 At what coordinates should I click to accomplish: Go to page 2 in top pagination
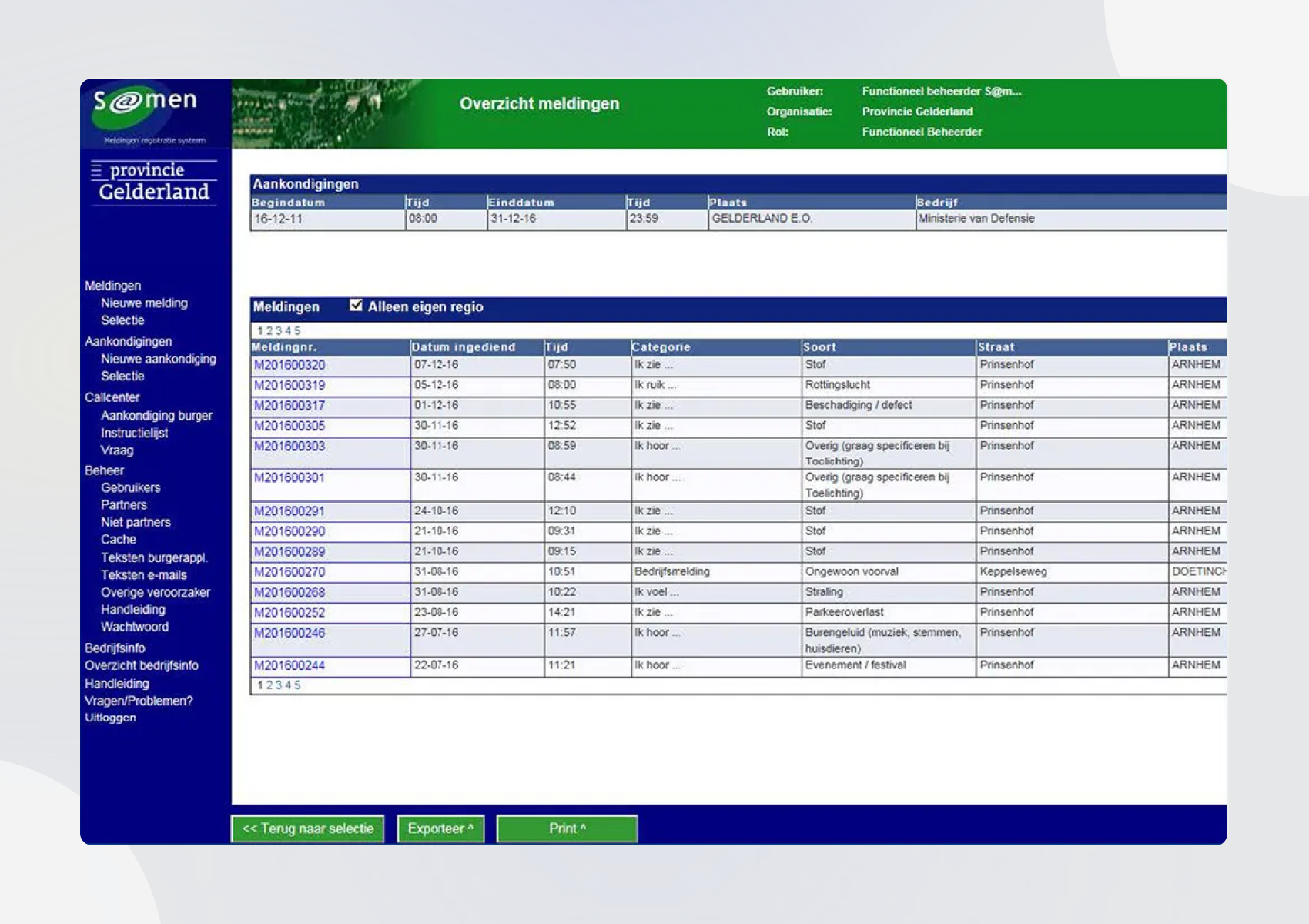269,331
